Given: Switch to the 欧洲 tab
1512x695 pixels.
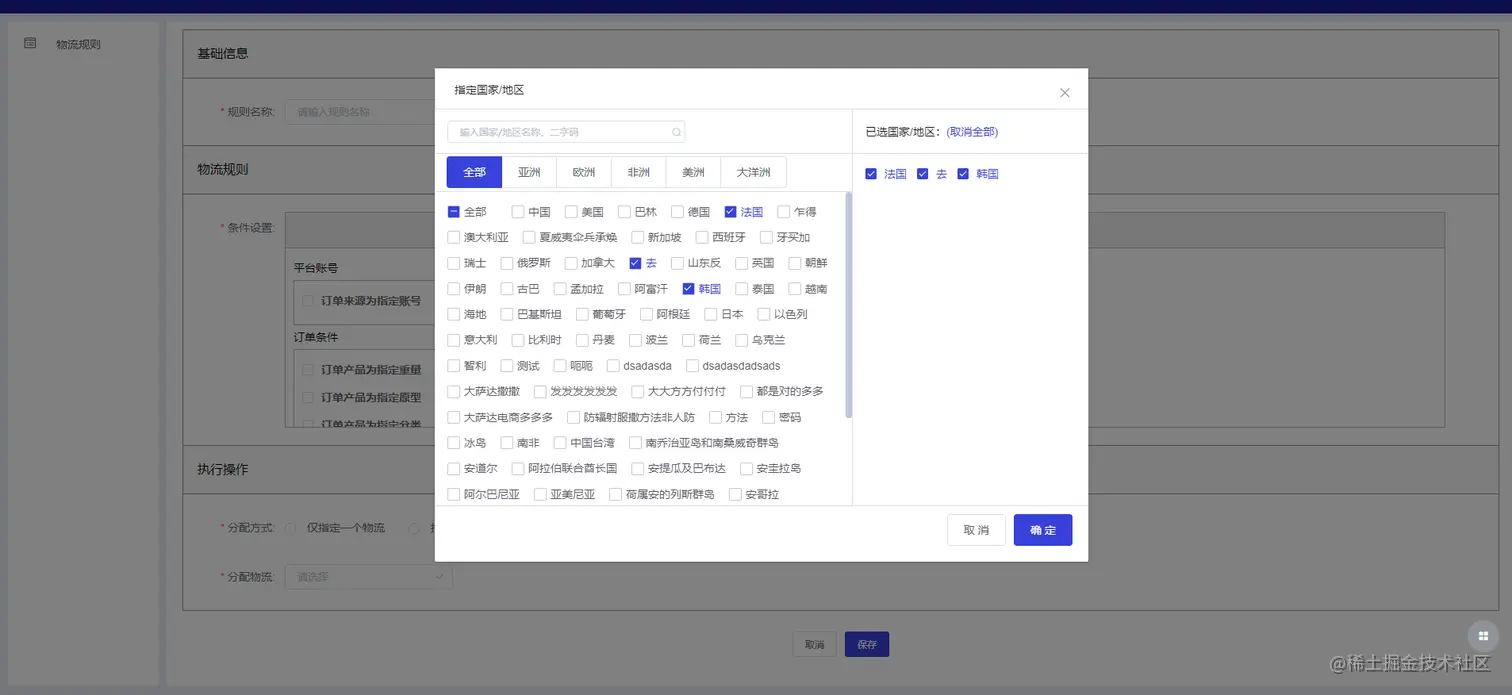Looking at the screenshot, I should pyautogui.click(x=584, y=172).
